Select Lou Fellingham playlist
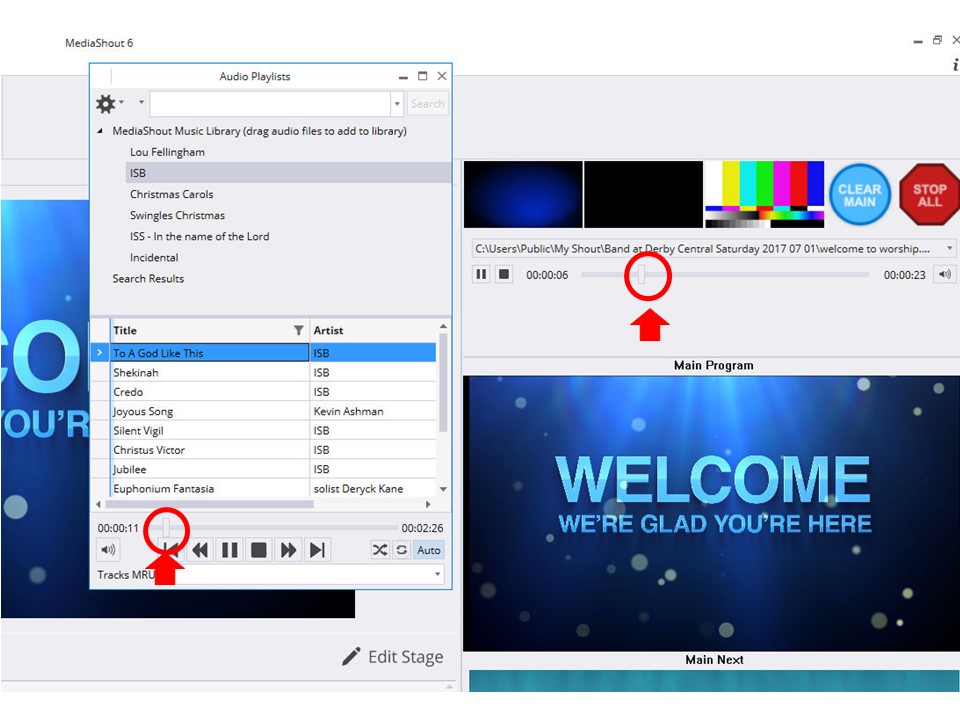Image resolution: width=960 pixels, height=720 pixels. [x=167, y=152]
